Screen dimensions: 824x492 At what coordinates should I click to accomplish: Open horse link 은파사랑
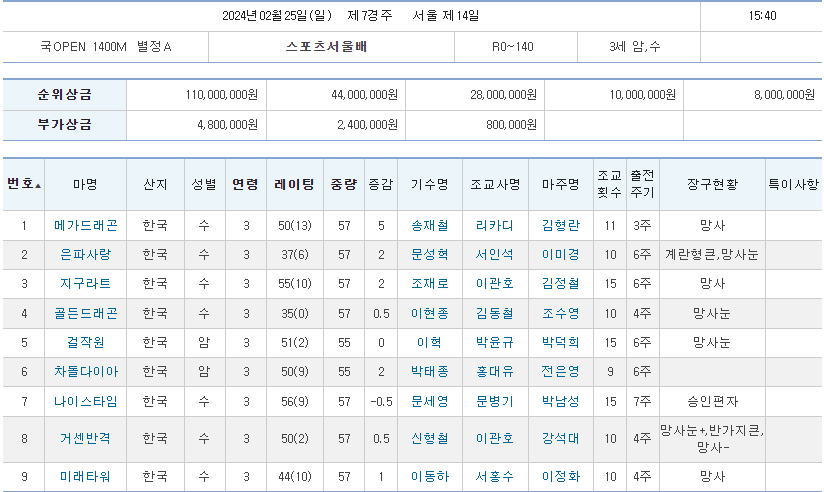coord(86,254)
